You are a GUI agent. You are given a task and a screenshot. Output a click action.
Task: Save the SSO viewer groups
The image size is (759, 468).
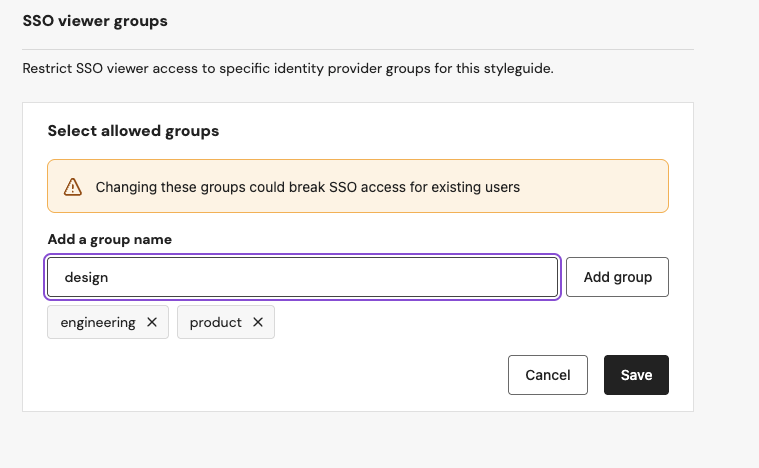[636, 375]
